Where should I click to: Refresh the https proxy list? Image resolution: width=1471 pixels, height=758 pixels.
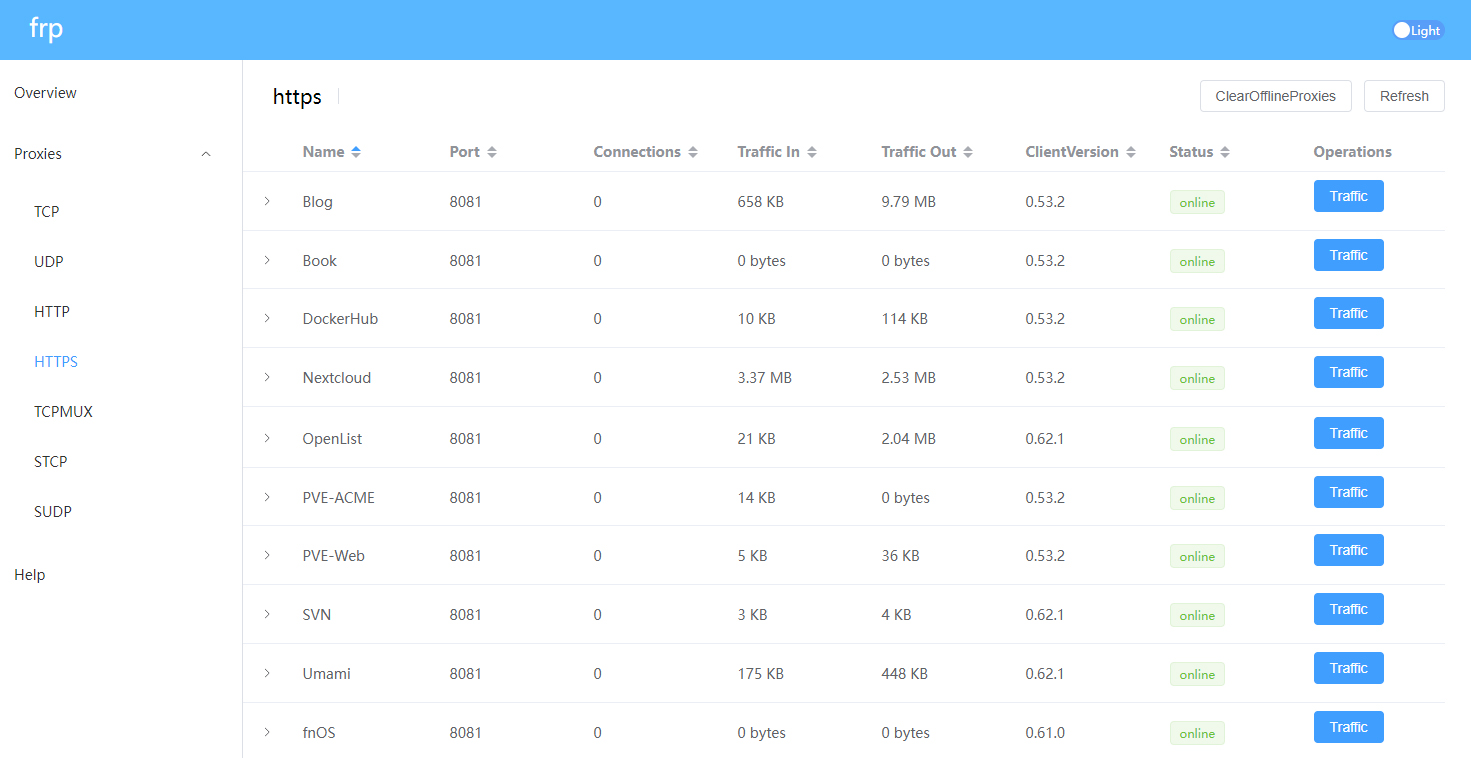(1403, 96)
